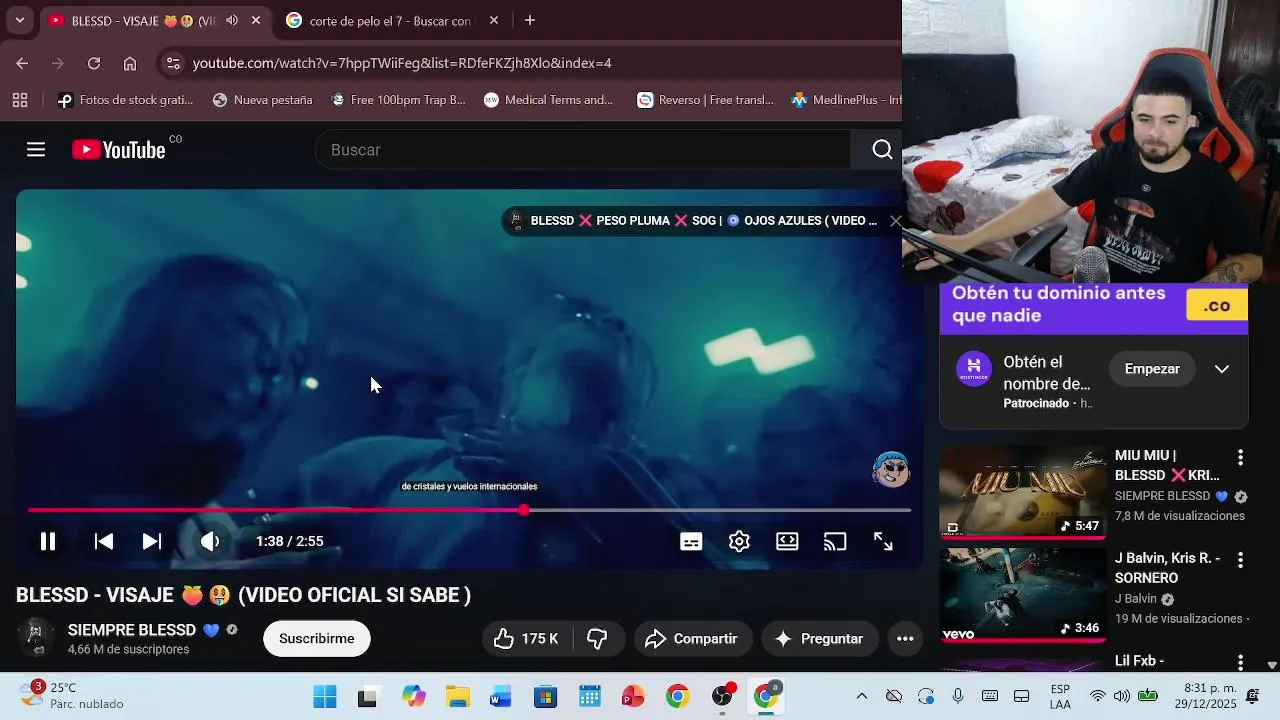The height and width of the screenshot is (720, 1280).
Task: Go to YouTube home via logo
Action: tap(118, 150)
